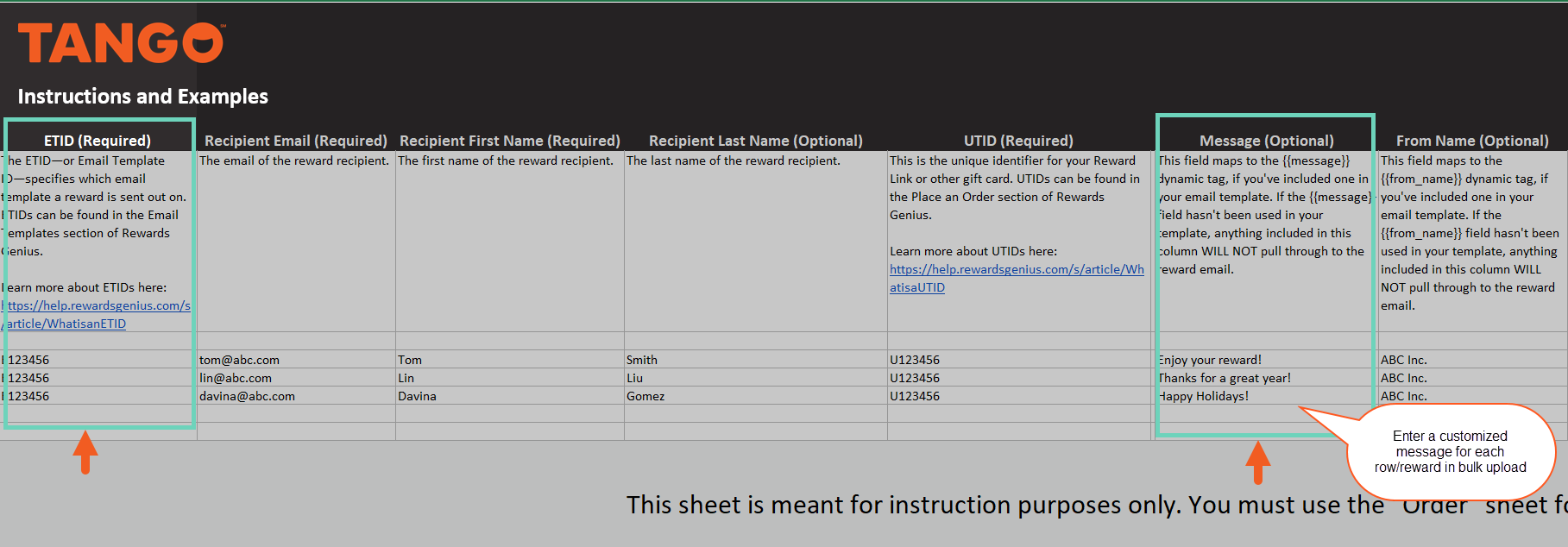Select the Recipient First Name (Required) header

pyautogui.click(x=509, y=141)
